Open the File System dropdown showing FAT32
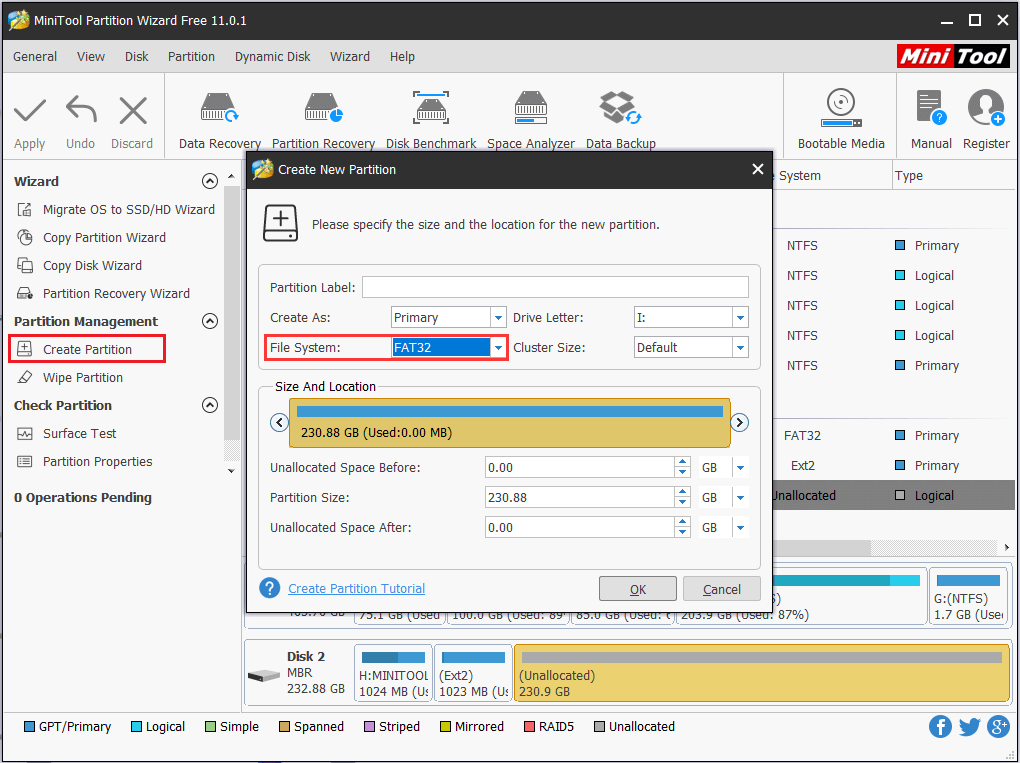Viewport: 1020px width, 763px height. 497,347
